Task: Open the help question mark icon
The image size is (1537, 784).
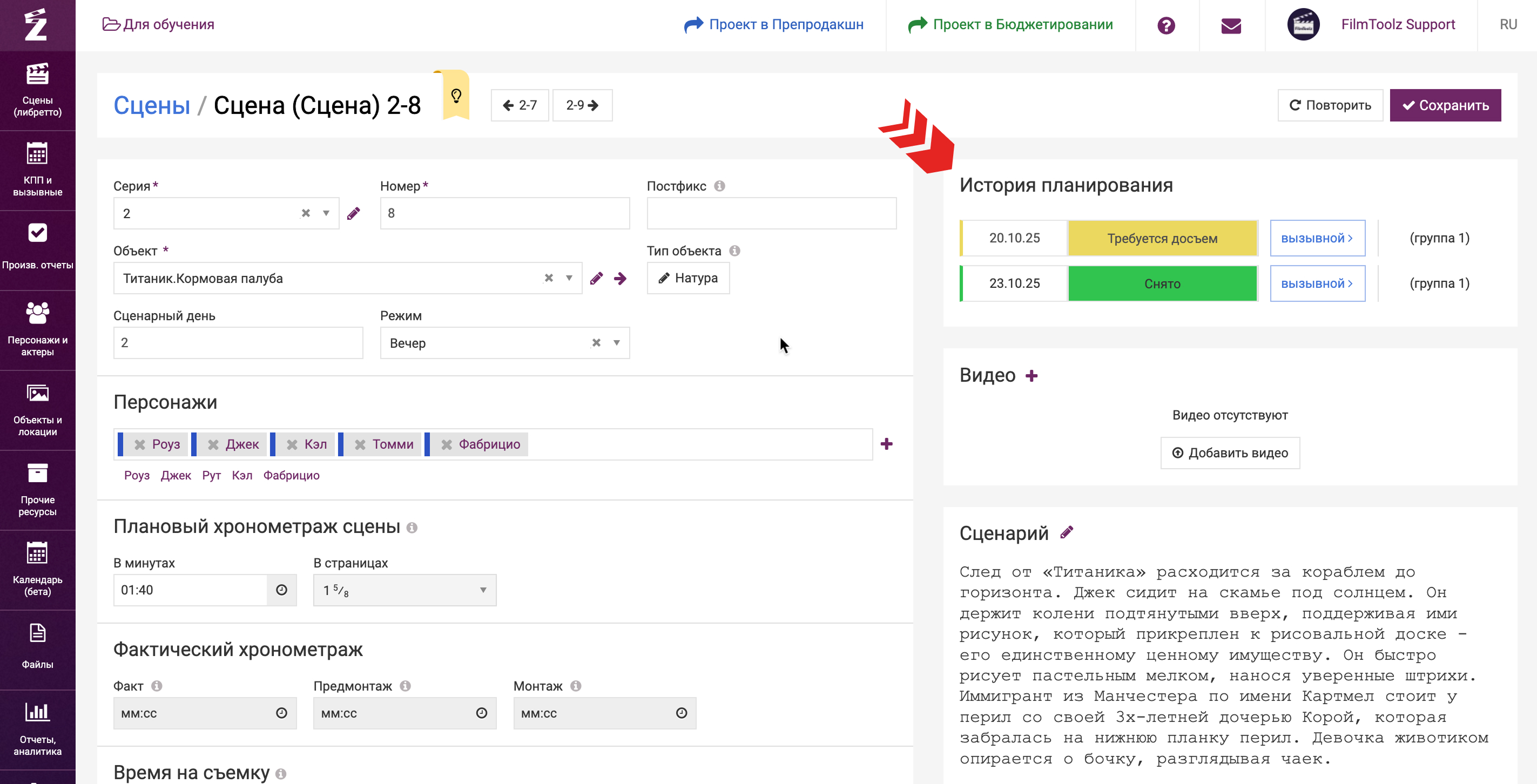Action: point(1166,25)
